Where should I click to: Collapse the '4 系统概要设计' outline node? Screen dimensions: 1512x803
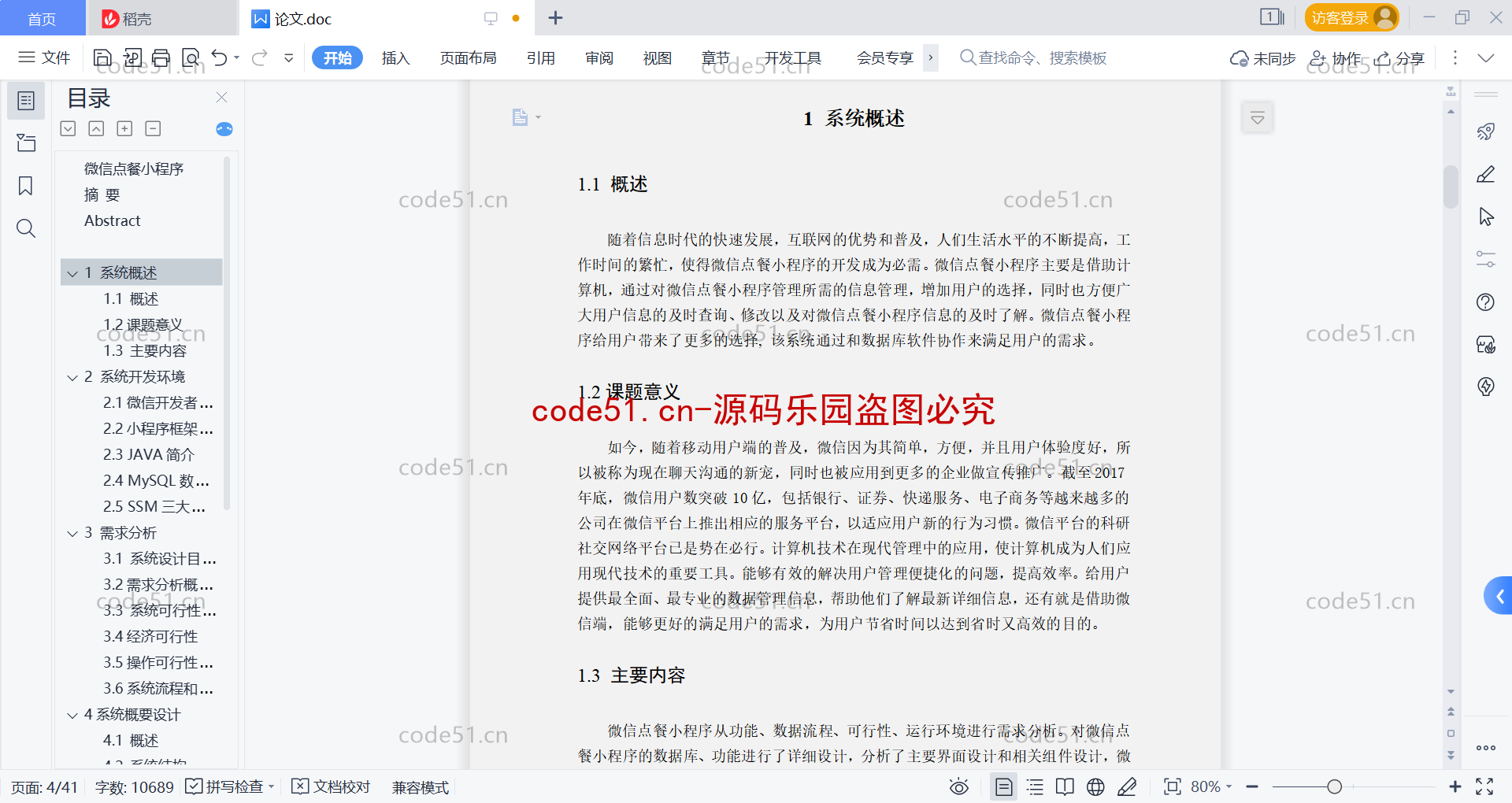click(72, 715)
